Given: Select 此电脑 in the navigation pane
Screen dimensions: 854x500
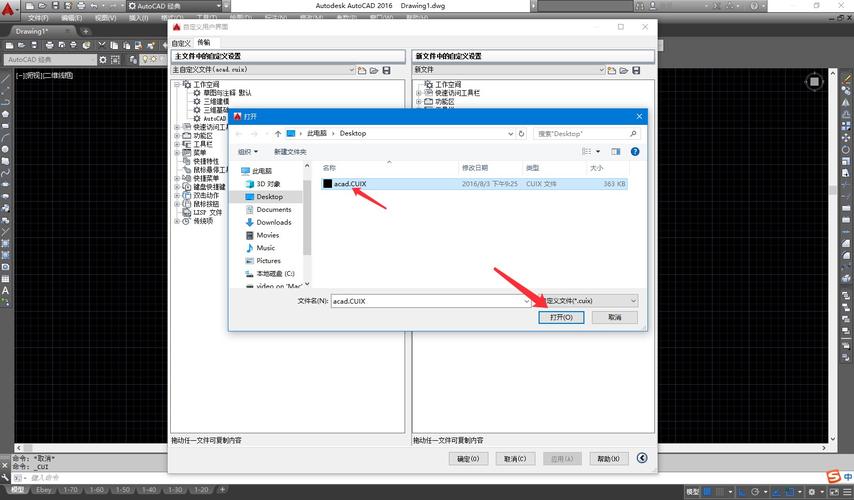Looking at the screenshot, I should pos(261,171).
